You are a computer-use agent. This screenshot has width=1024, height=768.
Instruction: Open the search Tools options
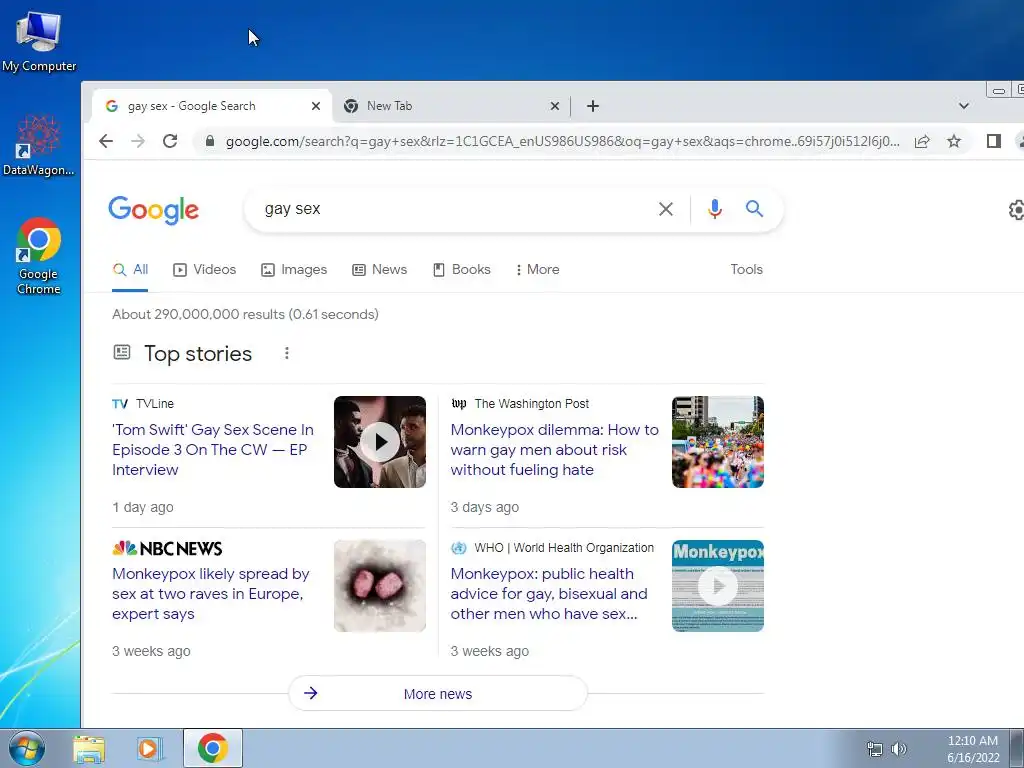(x=746, y=270)
